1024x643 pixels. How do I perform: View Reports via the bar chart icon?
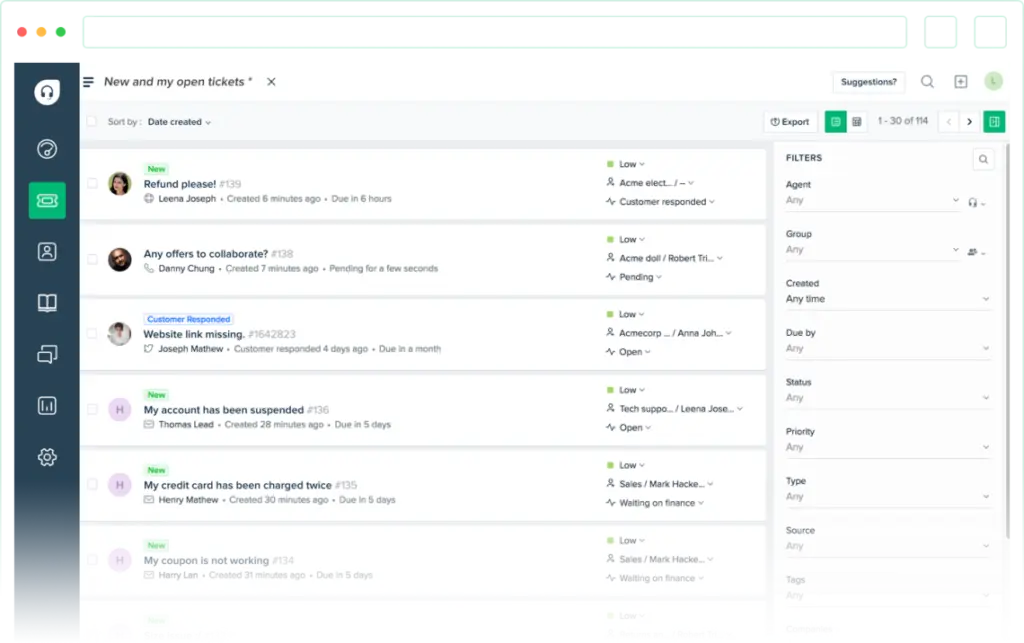click(x=46, y=405)
